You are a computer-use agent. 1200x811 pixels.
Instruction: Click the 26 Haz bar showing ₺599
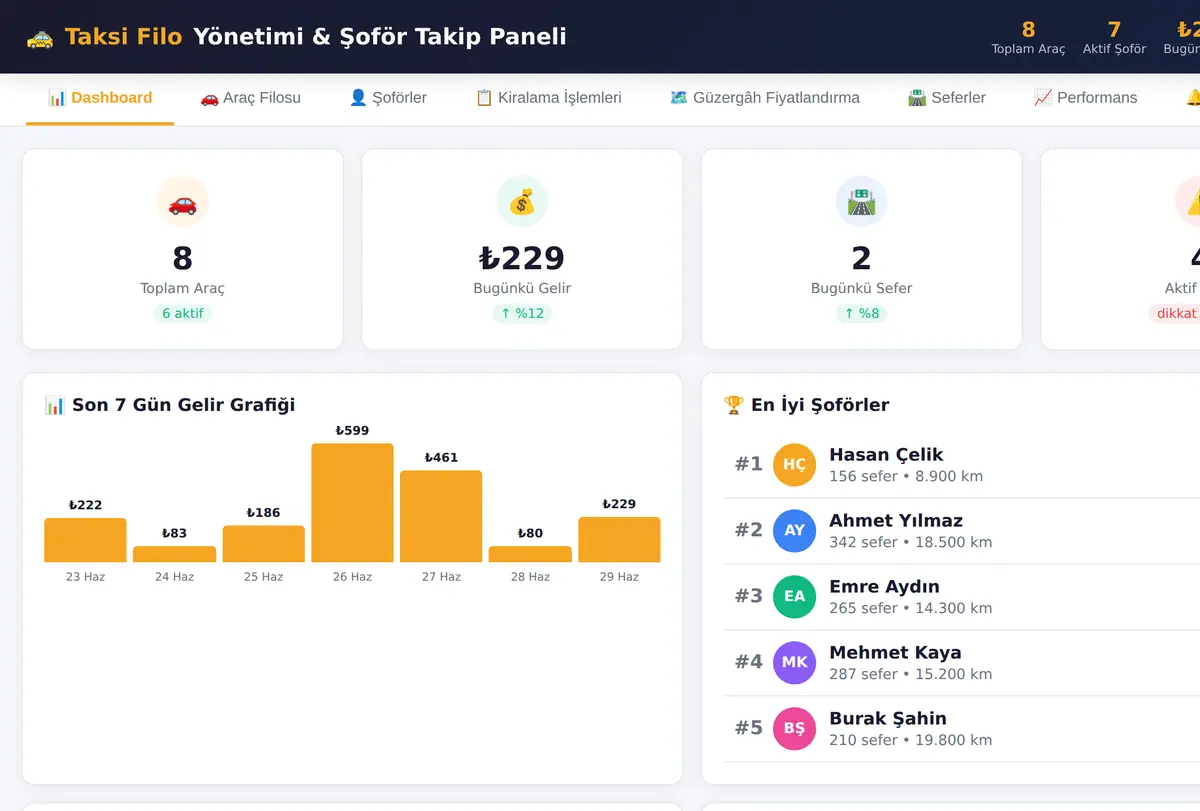pyautogui.click(x=352, y=503)
